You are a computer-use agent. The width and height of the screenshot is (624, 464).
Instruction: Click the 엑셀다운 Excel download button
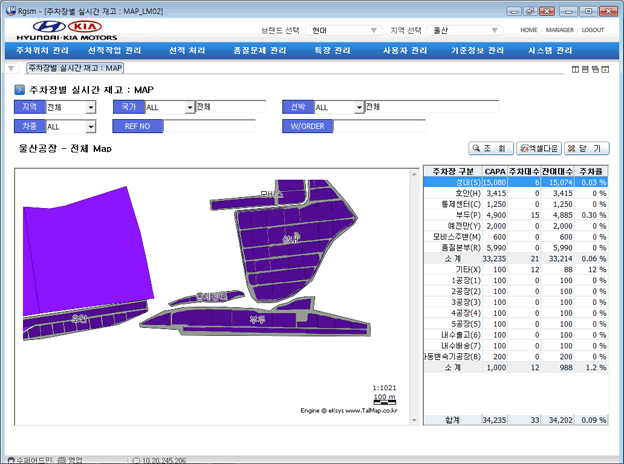point(538,148)
